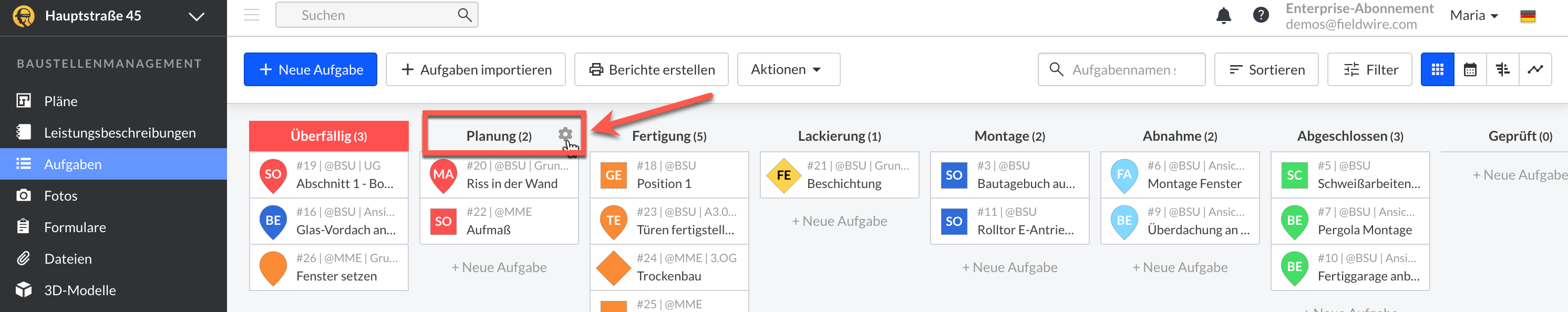This screenshot has height=312, width=1568.
Task: Click the Aufgabennamen search field
Action: (1122, 70)
